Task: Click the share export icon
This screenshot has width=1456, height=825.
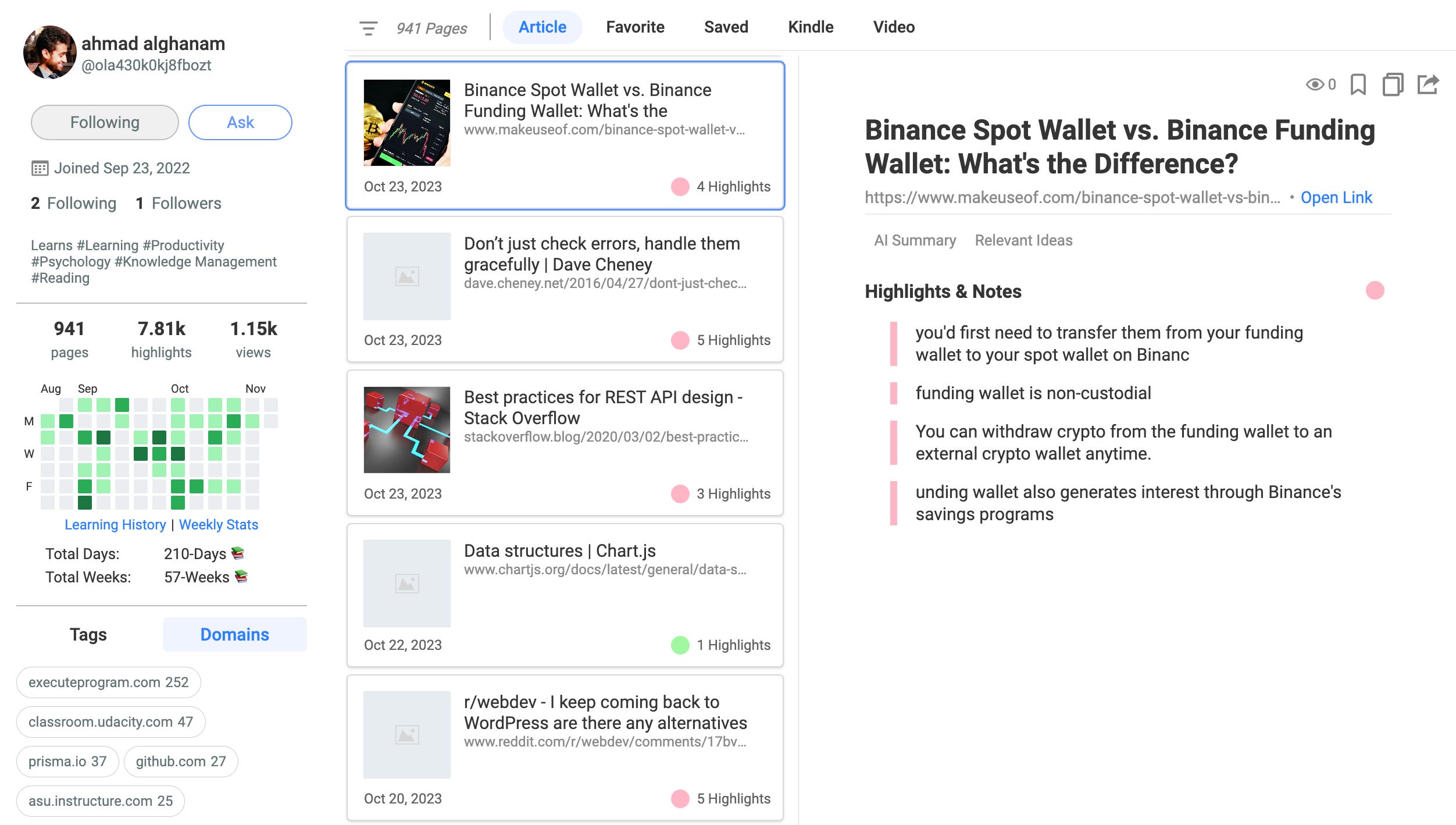Action: (x=1428, y=84)
